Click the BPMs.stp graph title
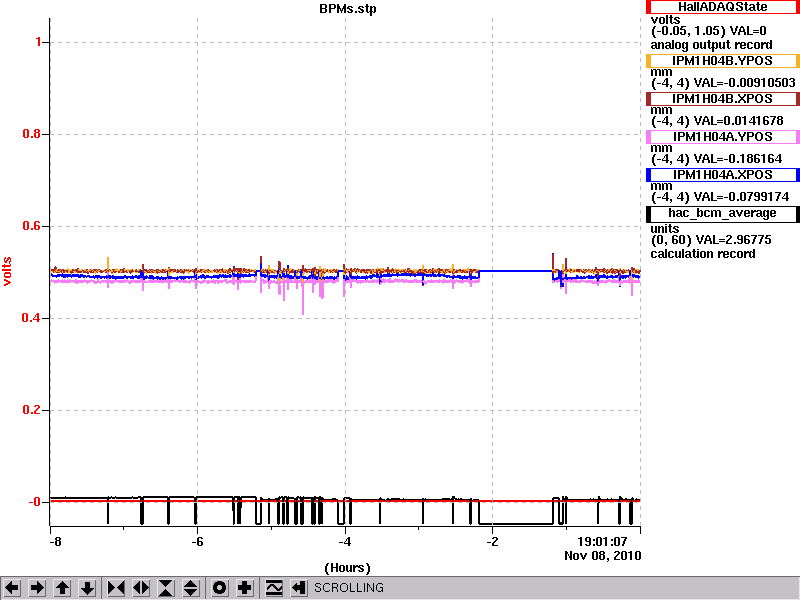 coord(348,9)
